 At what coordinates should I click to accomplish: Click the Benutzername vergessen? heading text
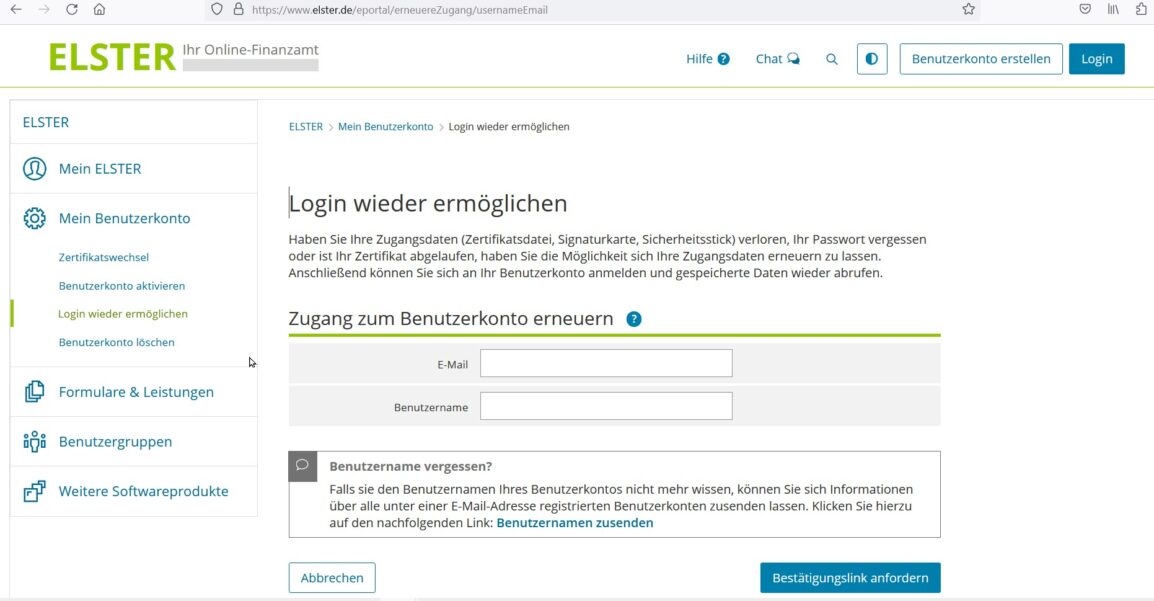coord(411,466)
